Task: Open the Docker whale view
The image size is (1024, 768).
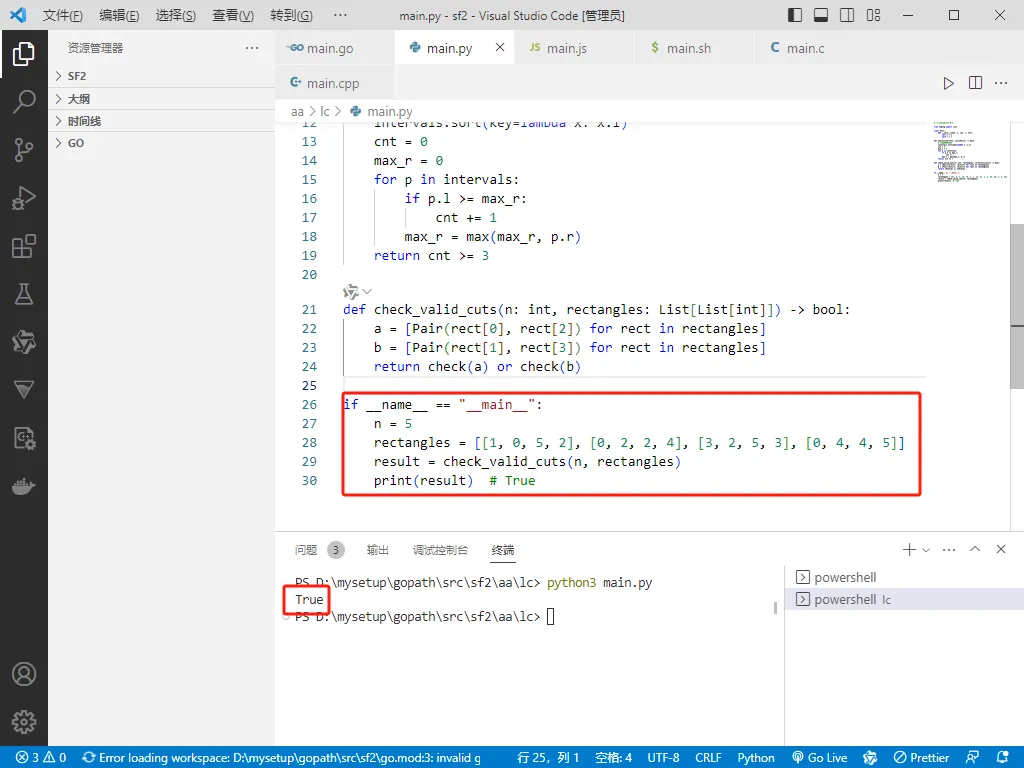Action: 24,486
